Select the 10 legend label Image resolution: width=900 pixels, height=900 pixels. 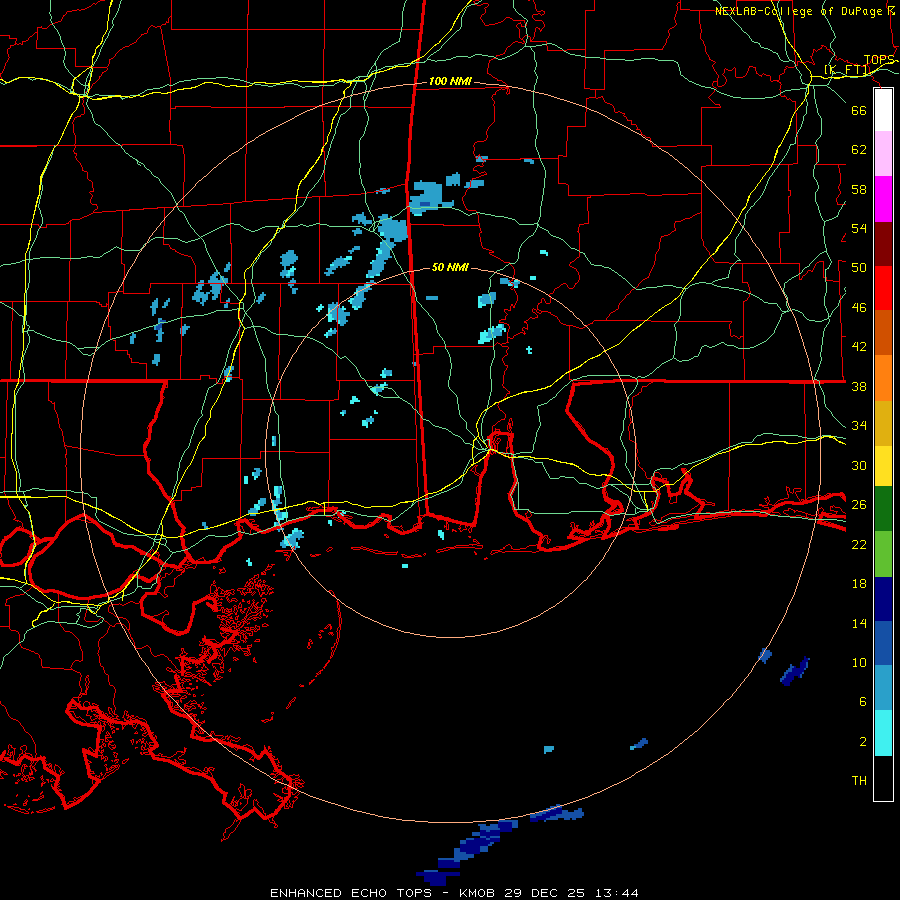pos(859,662)
